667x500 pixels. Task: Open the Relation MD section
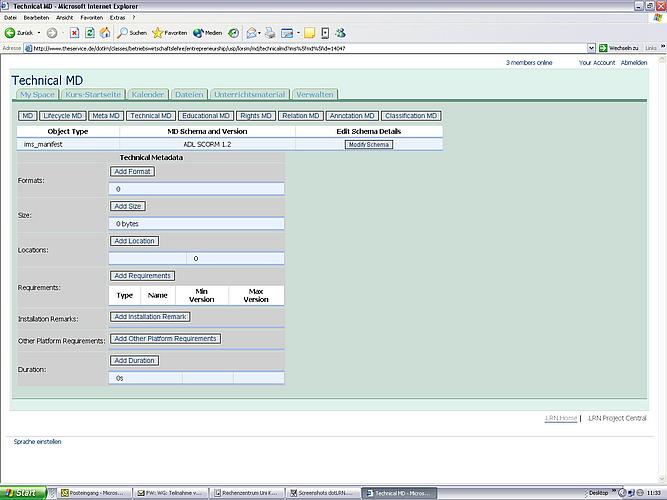click(301, 116)
